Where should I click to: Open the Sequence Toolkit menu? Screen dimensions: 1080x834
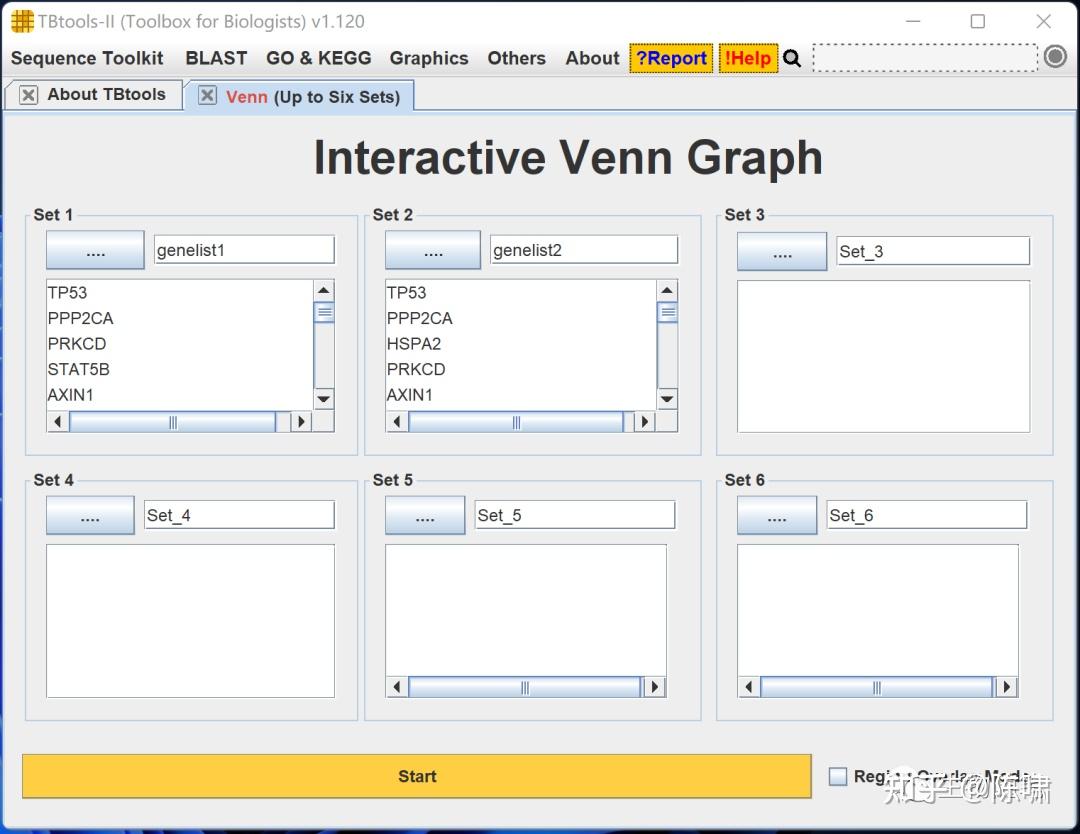point(87,58)
